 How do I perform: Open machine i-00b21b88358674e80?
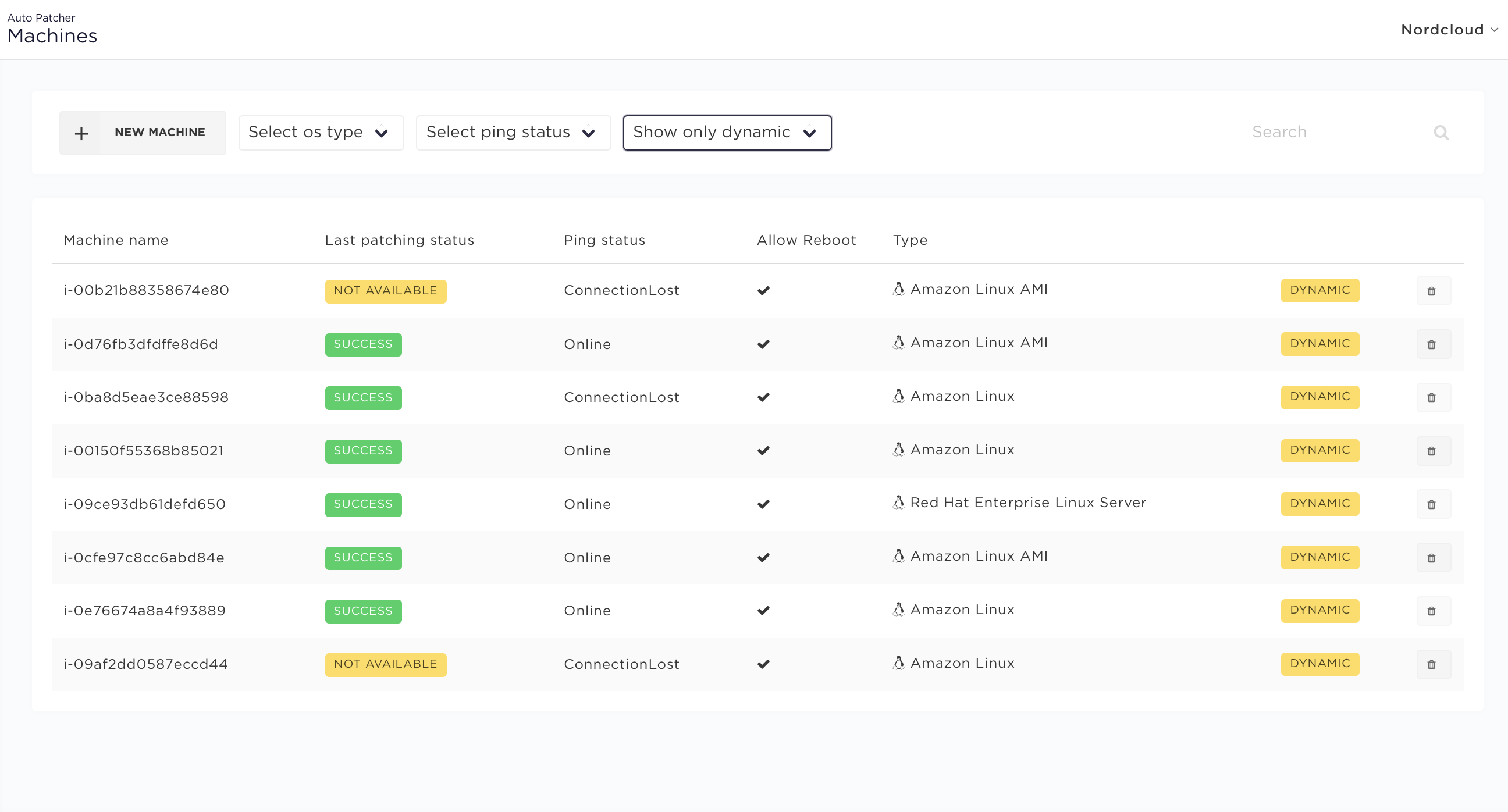pyautogui.click(x=147, y=290)
